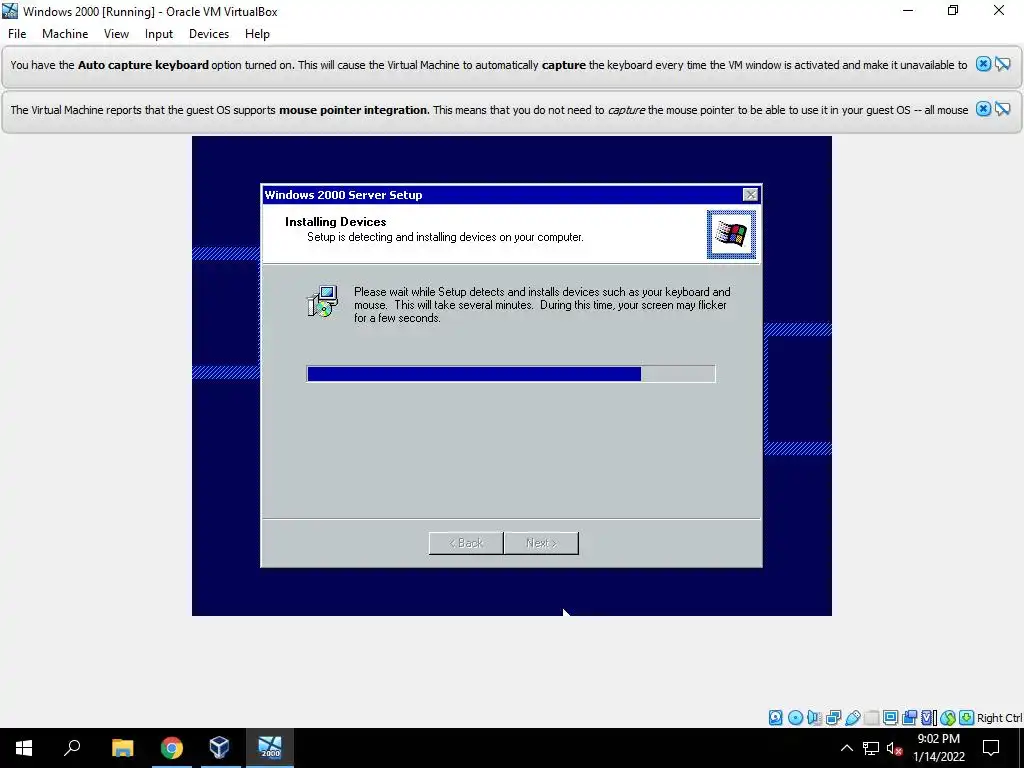
Task: Open the Windows Start menu
Action: coord(24,748)
